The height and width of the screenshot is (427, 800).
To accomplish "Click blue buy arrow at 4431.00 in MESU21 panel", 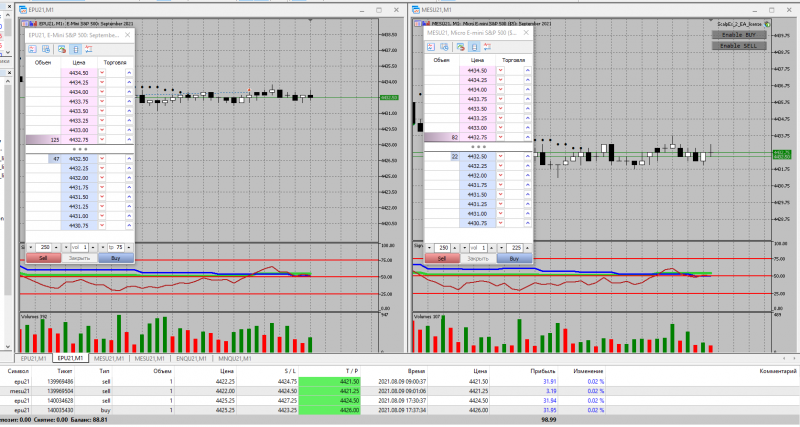I will click(x=528, y=214).
